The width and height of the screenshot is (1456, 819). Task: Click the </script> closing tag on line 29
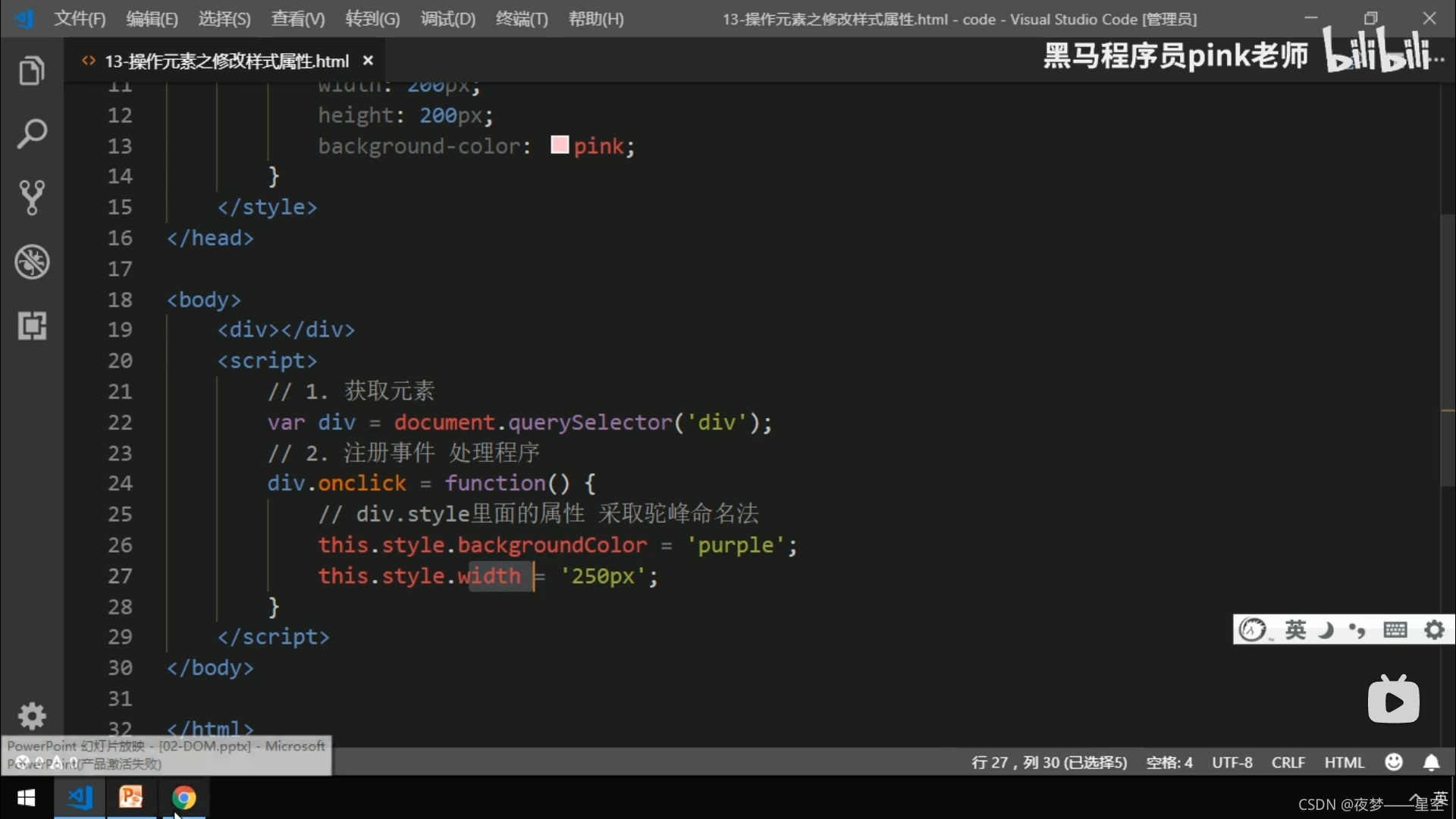273,637
